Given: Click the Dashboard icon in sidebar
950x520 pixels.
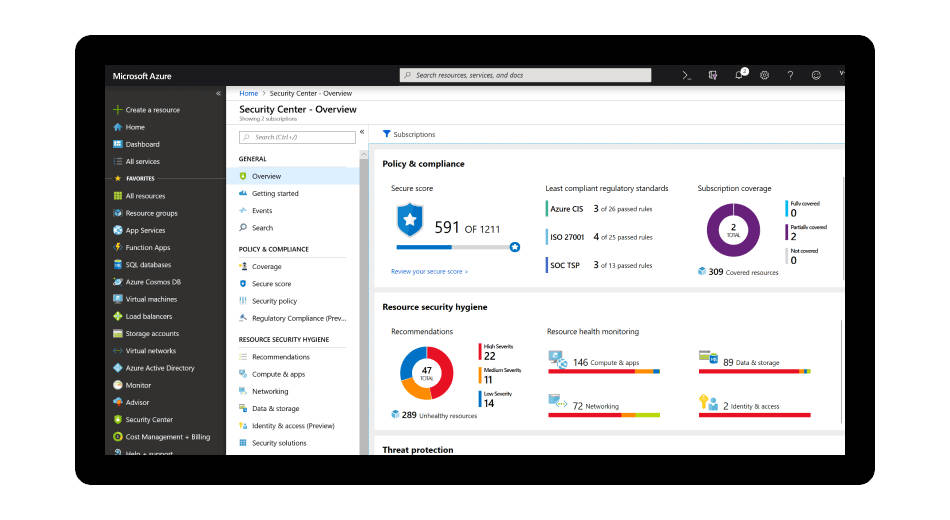Looking at the screenshot, I should [x=118, y=144].
